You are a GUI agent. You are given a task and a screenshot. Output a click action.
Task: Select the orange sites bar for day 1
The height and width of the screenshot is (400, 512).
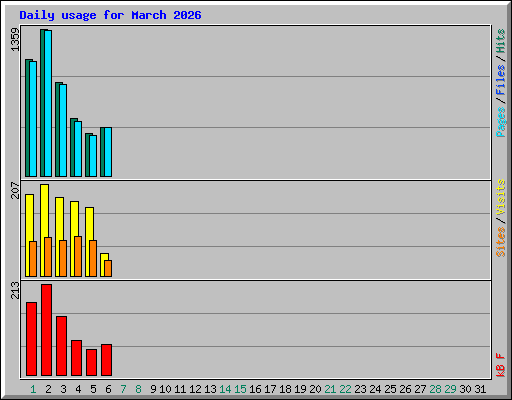pyautogui.click(x=33, y=259)
